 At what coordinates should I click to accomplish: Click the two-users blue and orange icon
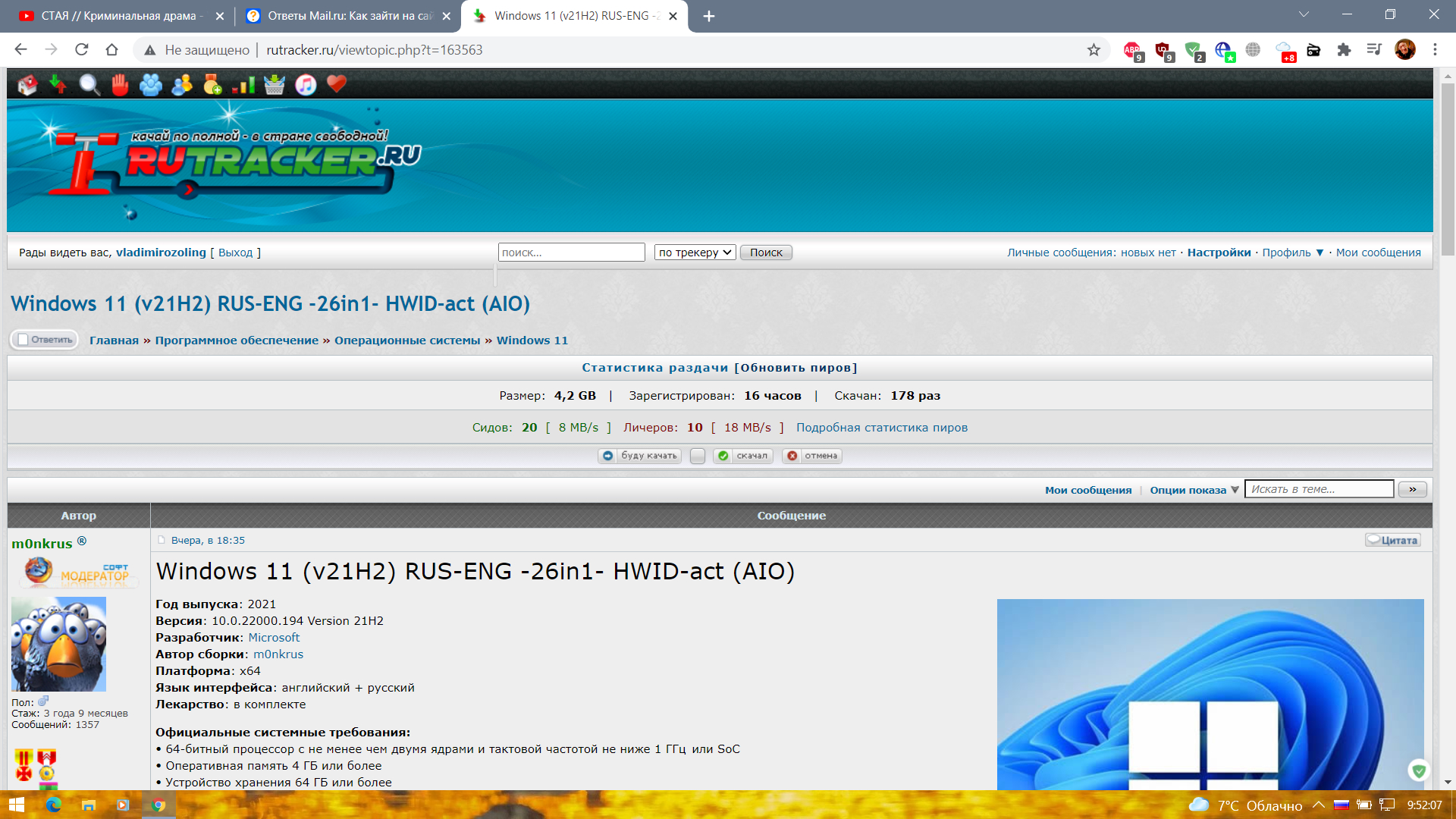tap(182, 85)
